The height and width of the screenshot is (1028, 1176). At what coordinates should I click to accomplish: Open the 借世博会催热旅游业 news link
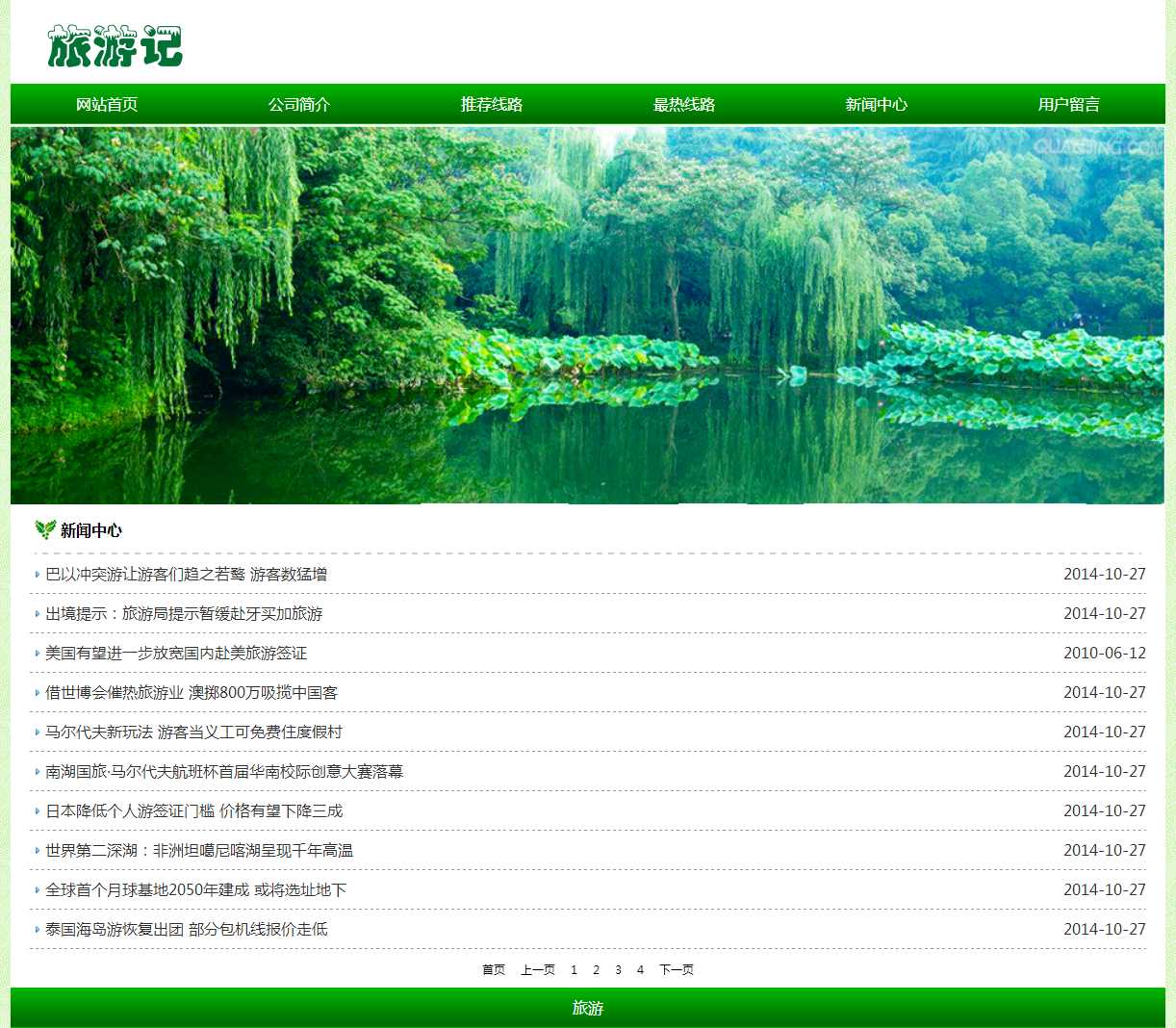tap(192, 692)
